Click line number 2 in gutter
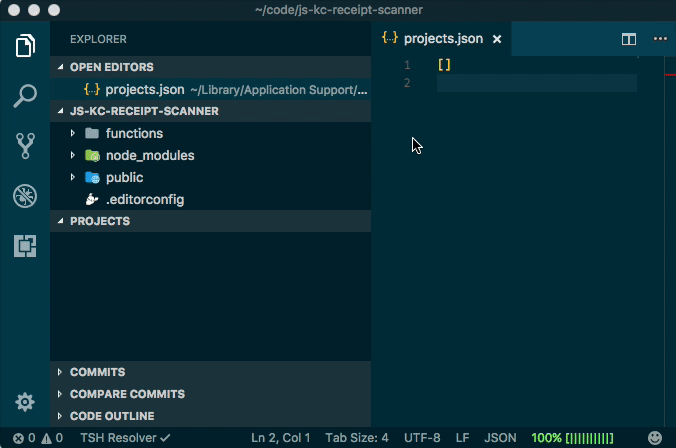 point(407,83)
